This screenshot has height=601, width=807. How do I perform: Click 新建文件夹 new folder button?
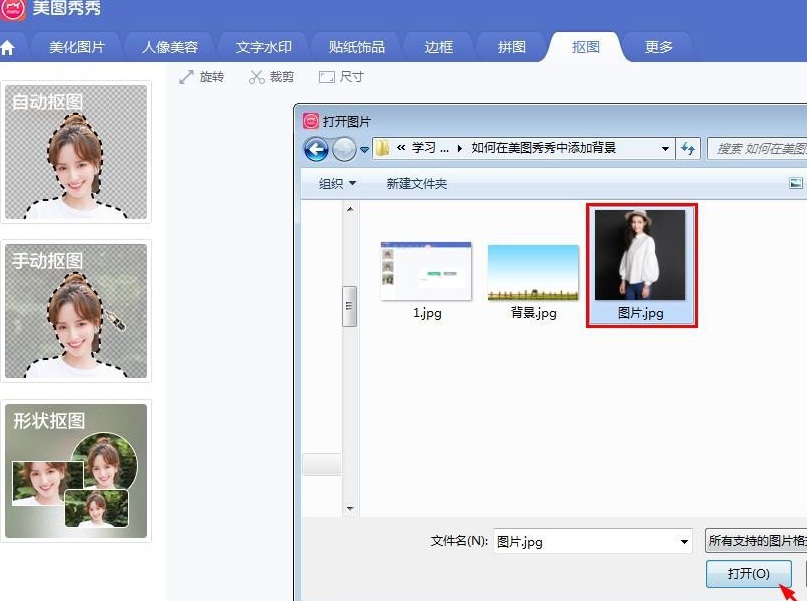coord(416,184)
